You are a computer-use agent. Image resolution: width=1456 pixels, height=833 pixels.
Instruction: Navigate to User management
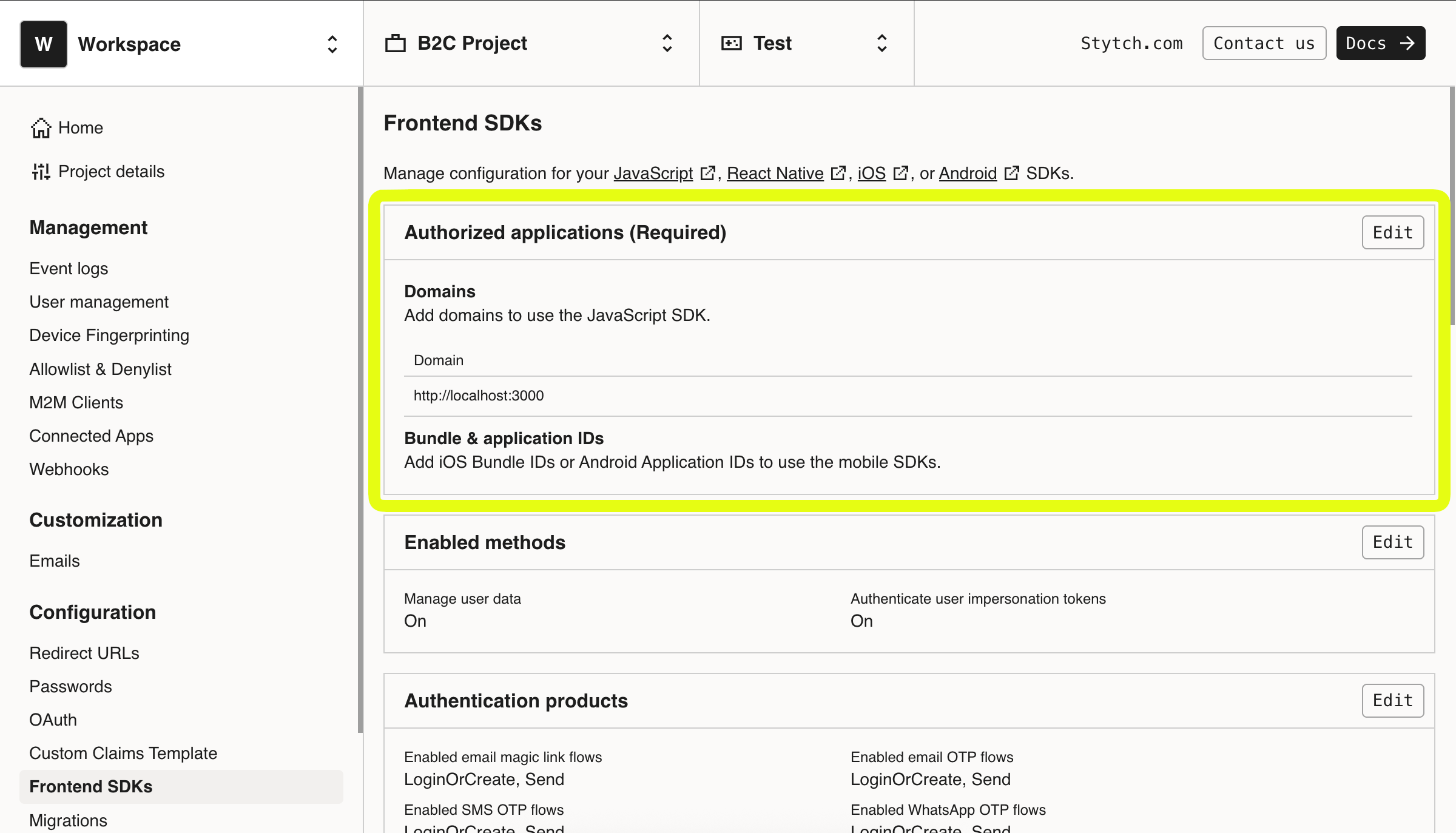[99, 302]
